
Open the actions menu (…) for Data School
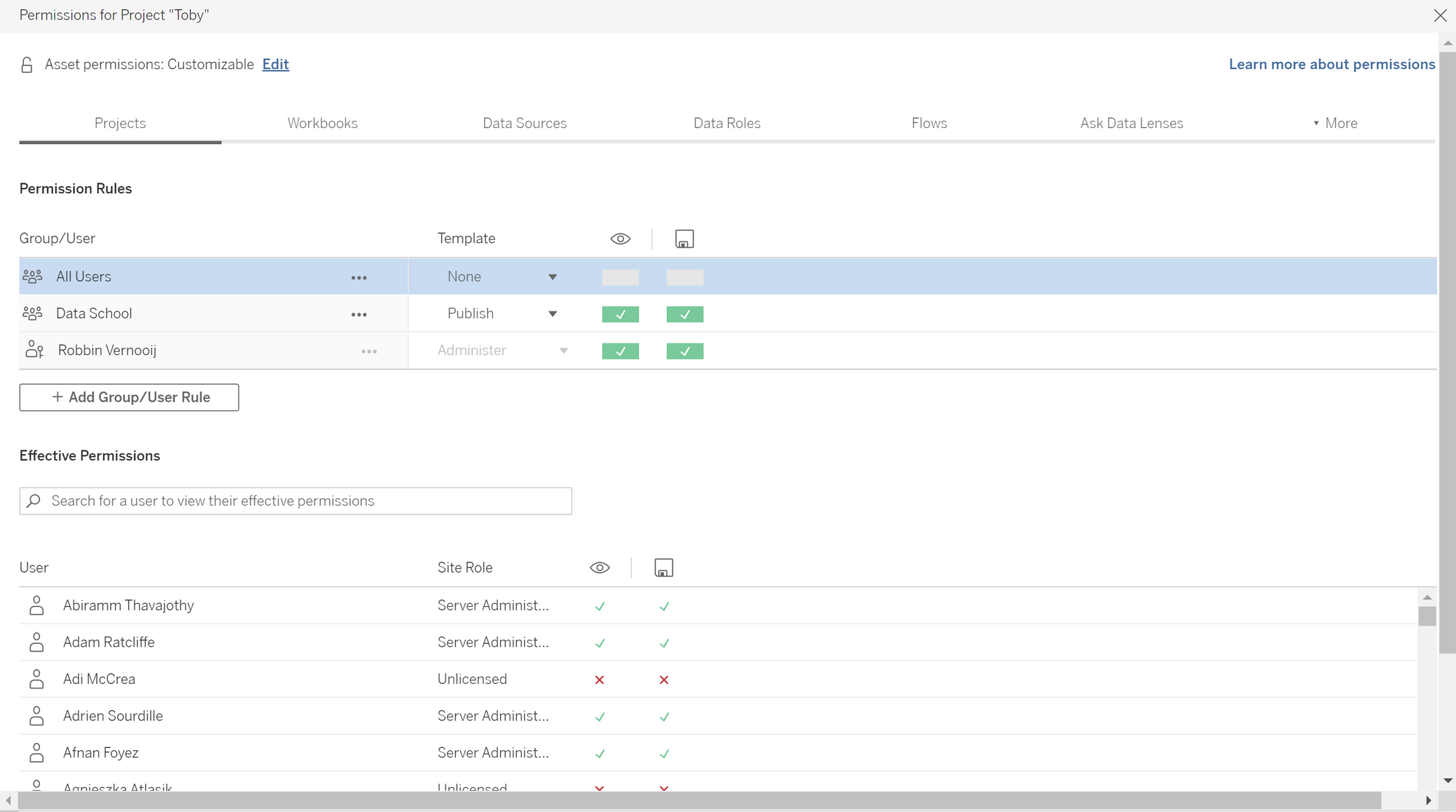click(359, 314)
